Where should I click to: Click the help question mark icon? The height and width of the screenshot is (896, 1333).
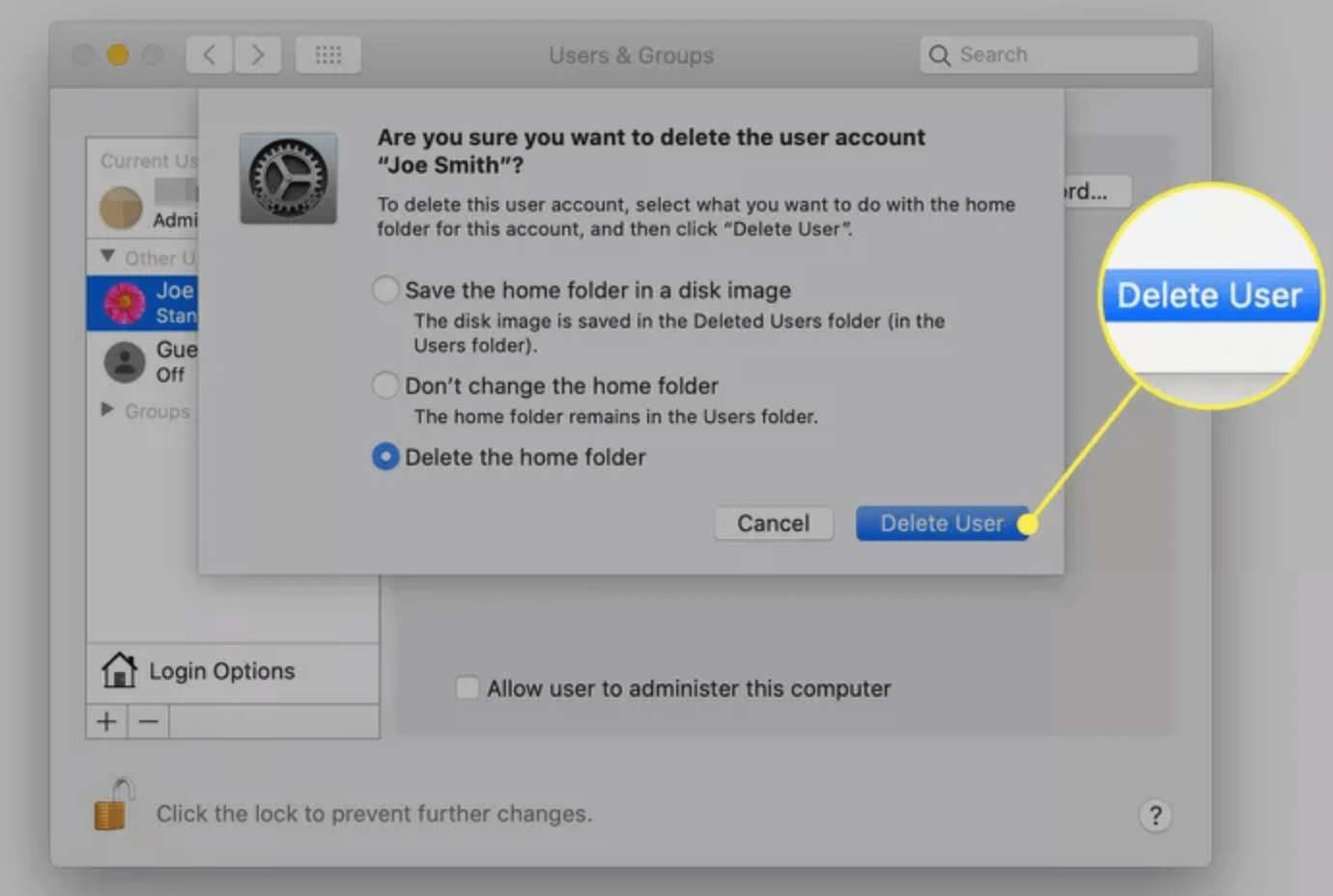click(1155, 815)
